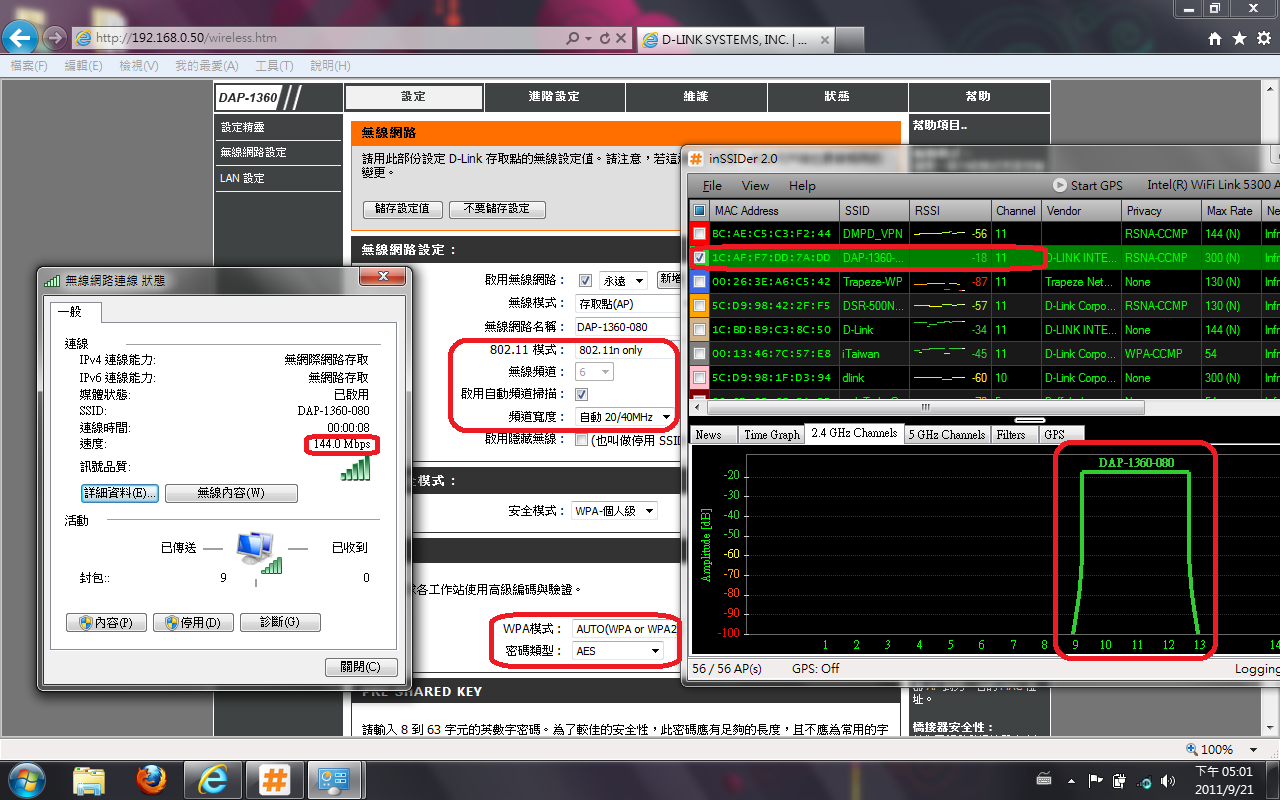Viewport: 1280px width, 800px height.
Task: Switch to inSSIDer taskbar icon
Action: (x=275, y=780)
